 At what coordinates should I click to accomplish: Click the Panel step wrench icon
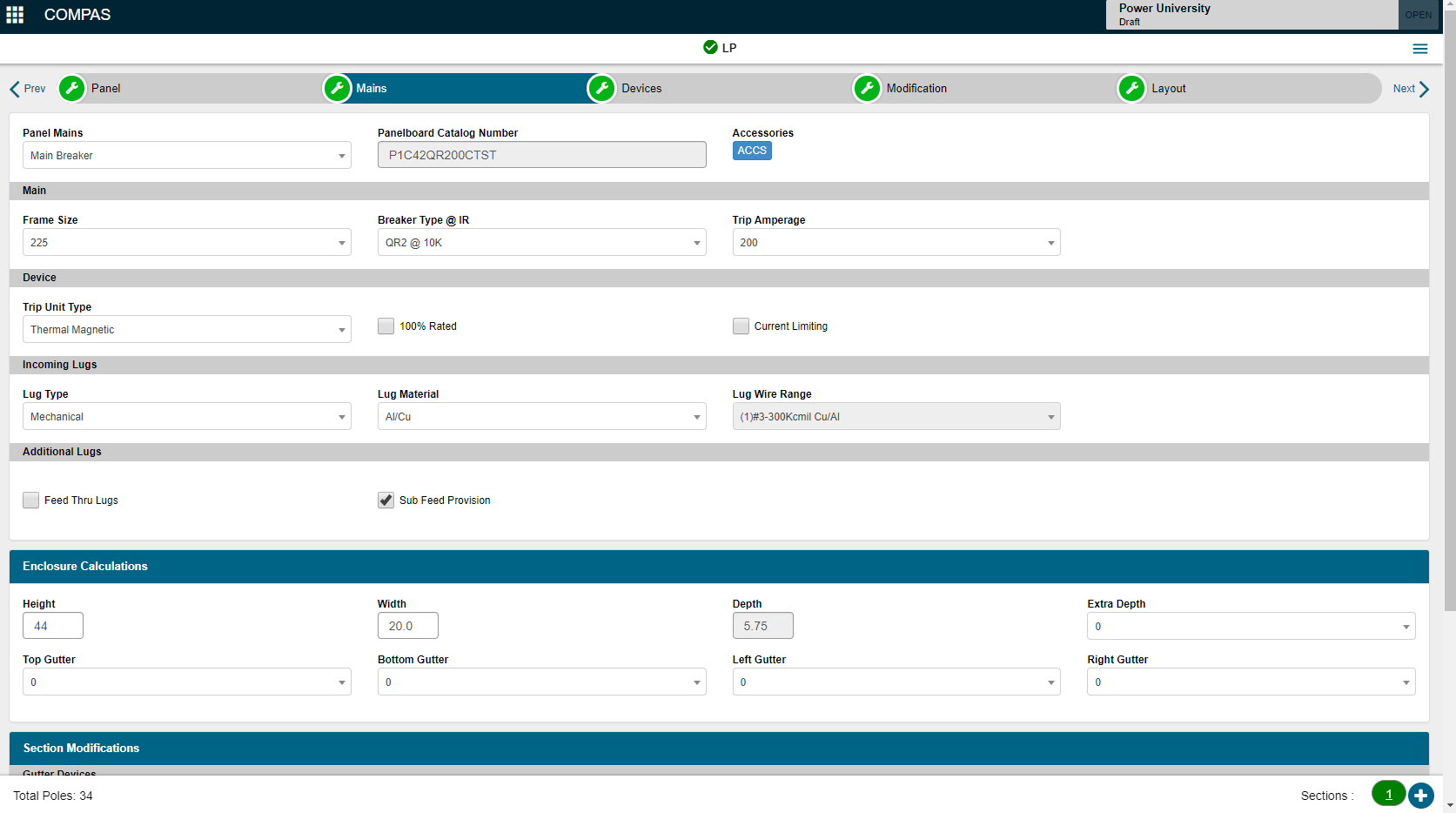(72, 89)
